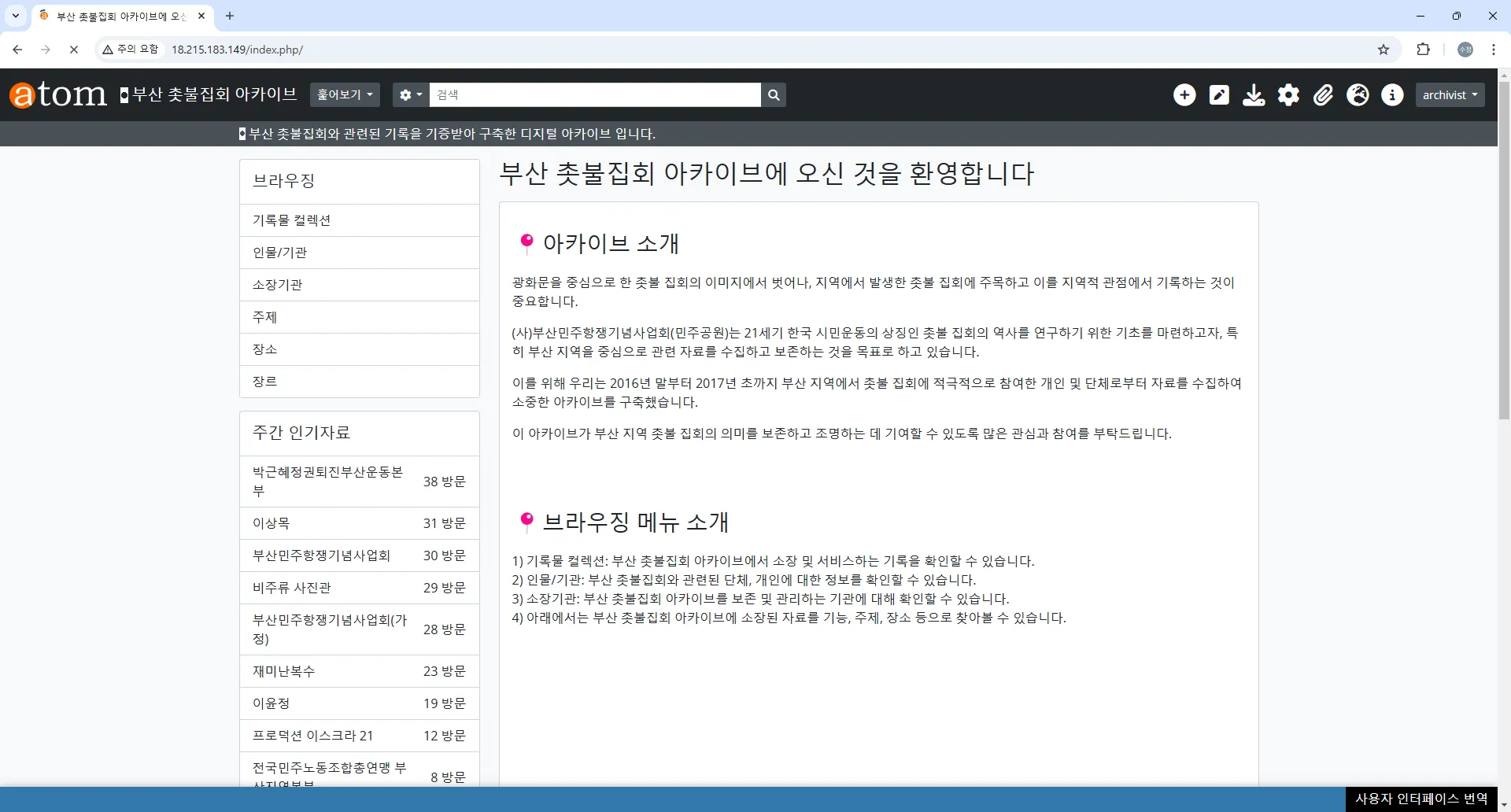Viewport: 1511px width, 812px height.
Task: Click the 38 방문 visit count
Action: pyautogui.click(x=445, y=482)
